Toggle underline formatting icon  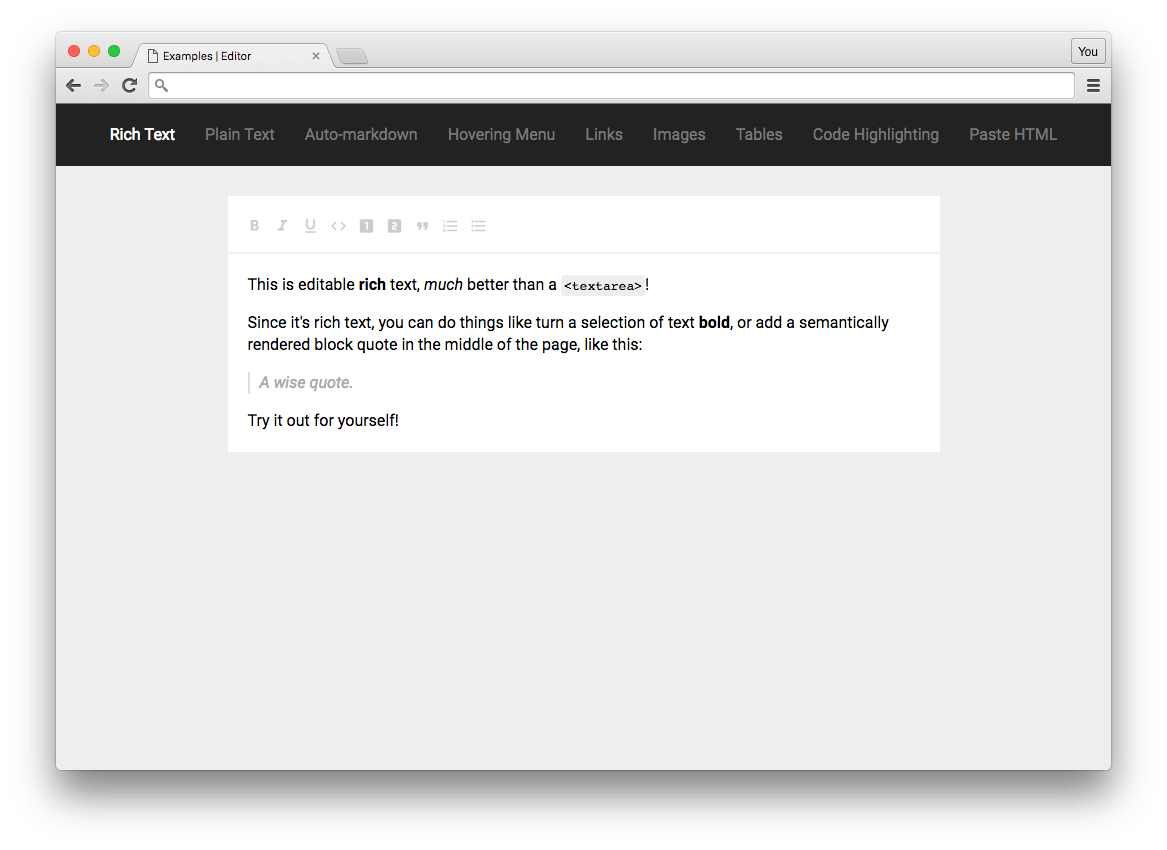310,226
